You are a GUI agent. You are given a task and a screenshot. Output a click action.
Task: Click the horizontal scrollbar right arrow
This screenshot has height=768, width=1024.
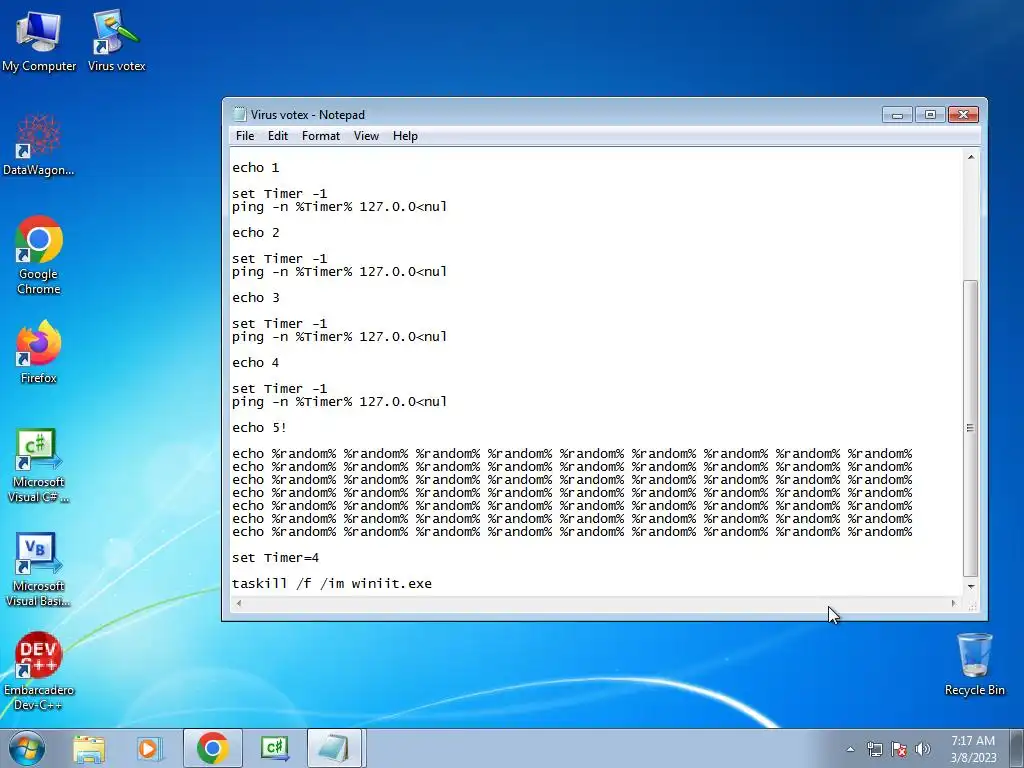(x=954, y=603)
